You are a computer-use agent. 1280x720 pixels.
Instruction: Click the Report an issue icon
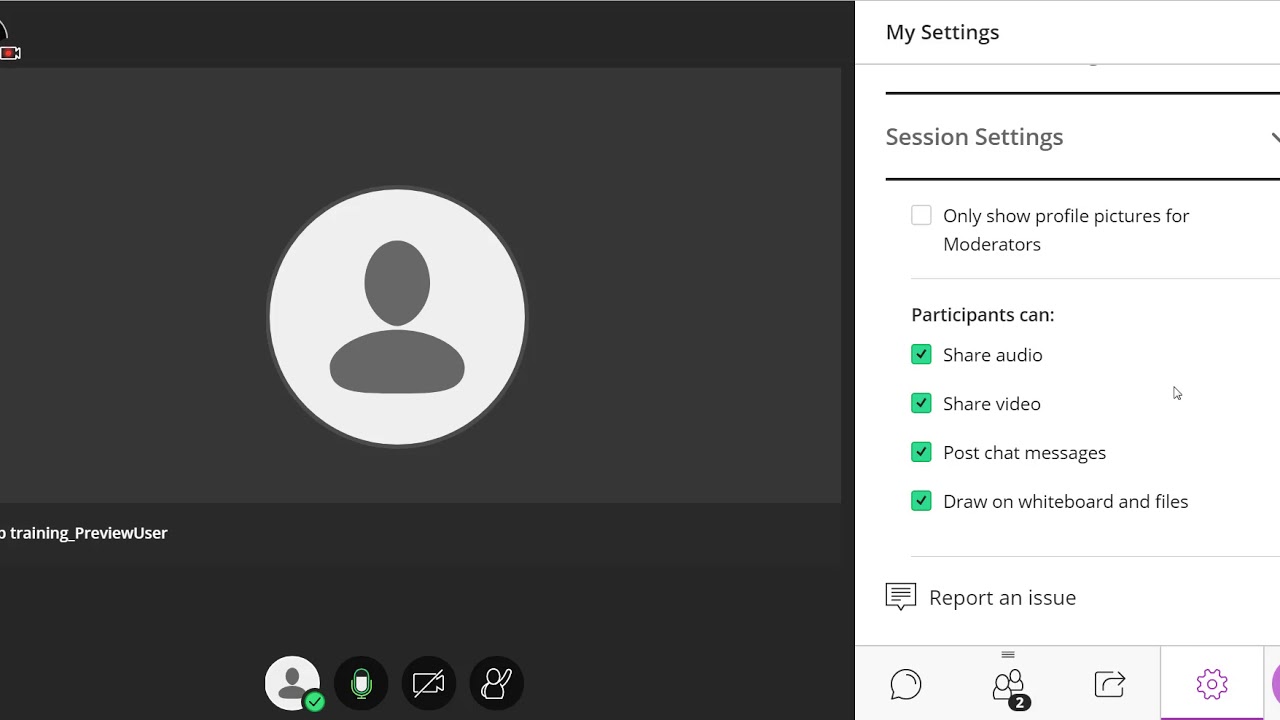(901, 597)
